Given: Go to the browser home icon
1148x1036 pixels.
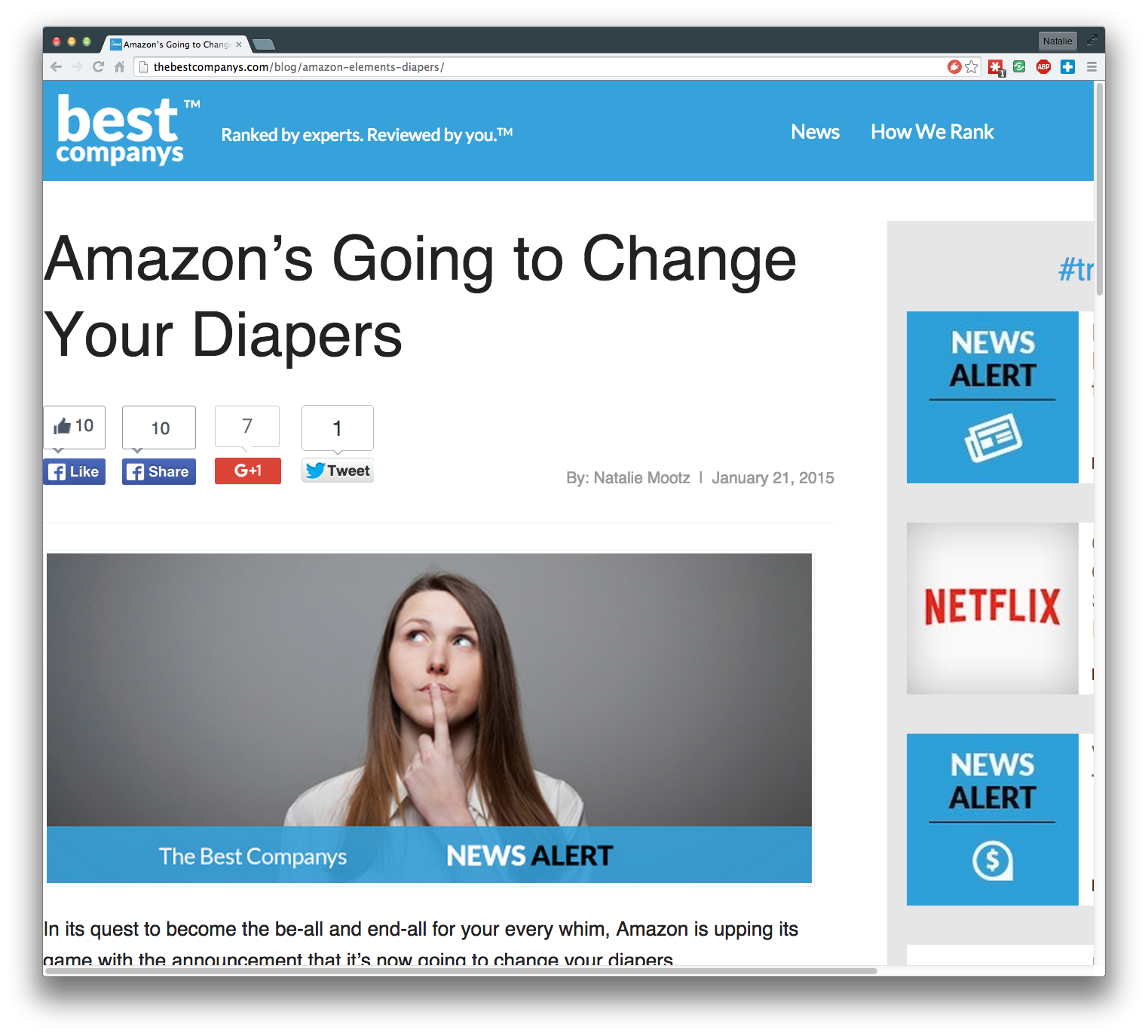Looking at the screenshot, I should (119, 67).
